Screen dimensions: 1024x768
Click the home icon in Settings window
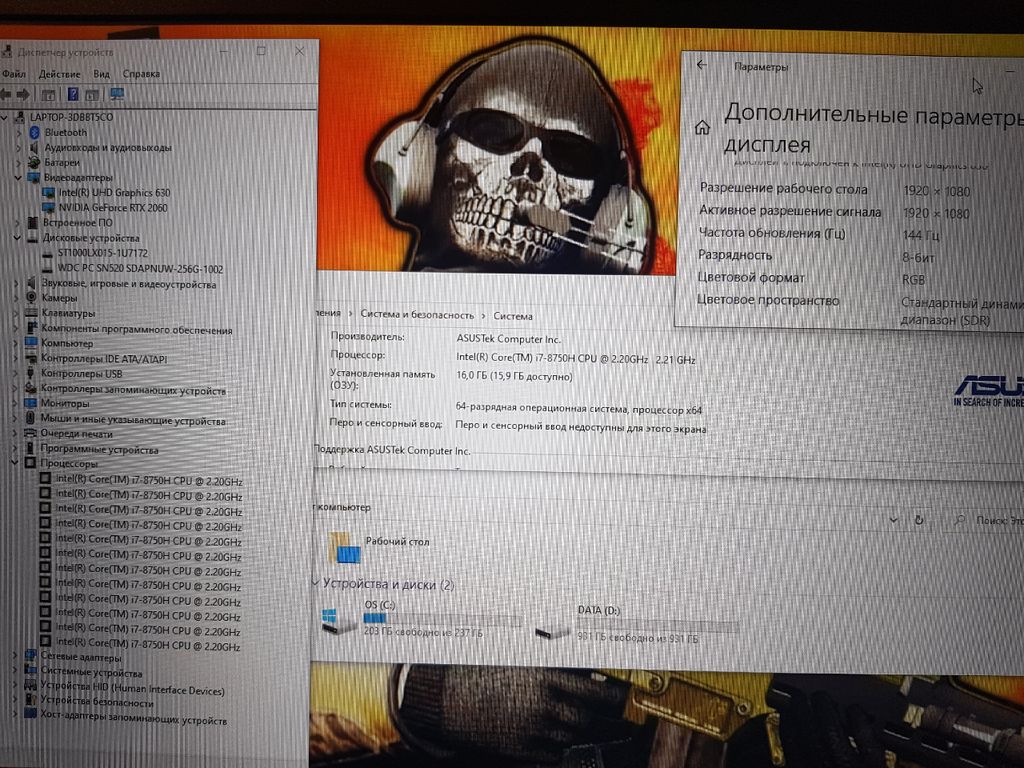702,127
